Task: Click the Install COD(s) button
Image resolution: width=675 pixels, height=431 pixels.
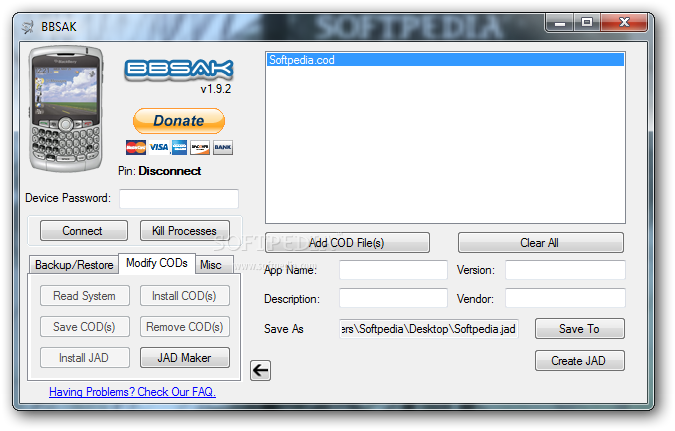Action: [x=185, y=296]
